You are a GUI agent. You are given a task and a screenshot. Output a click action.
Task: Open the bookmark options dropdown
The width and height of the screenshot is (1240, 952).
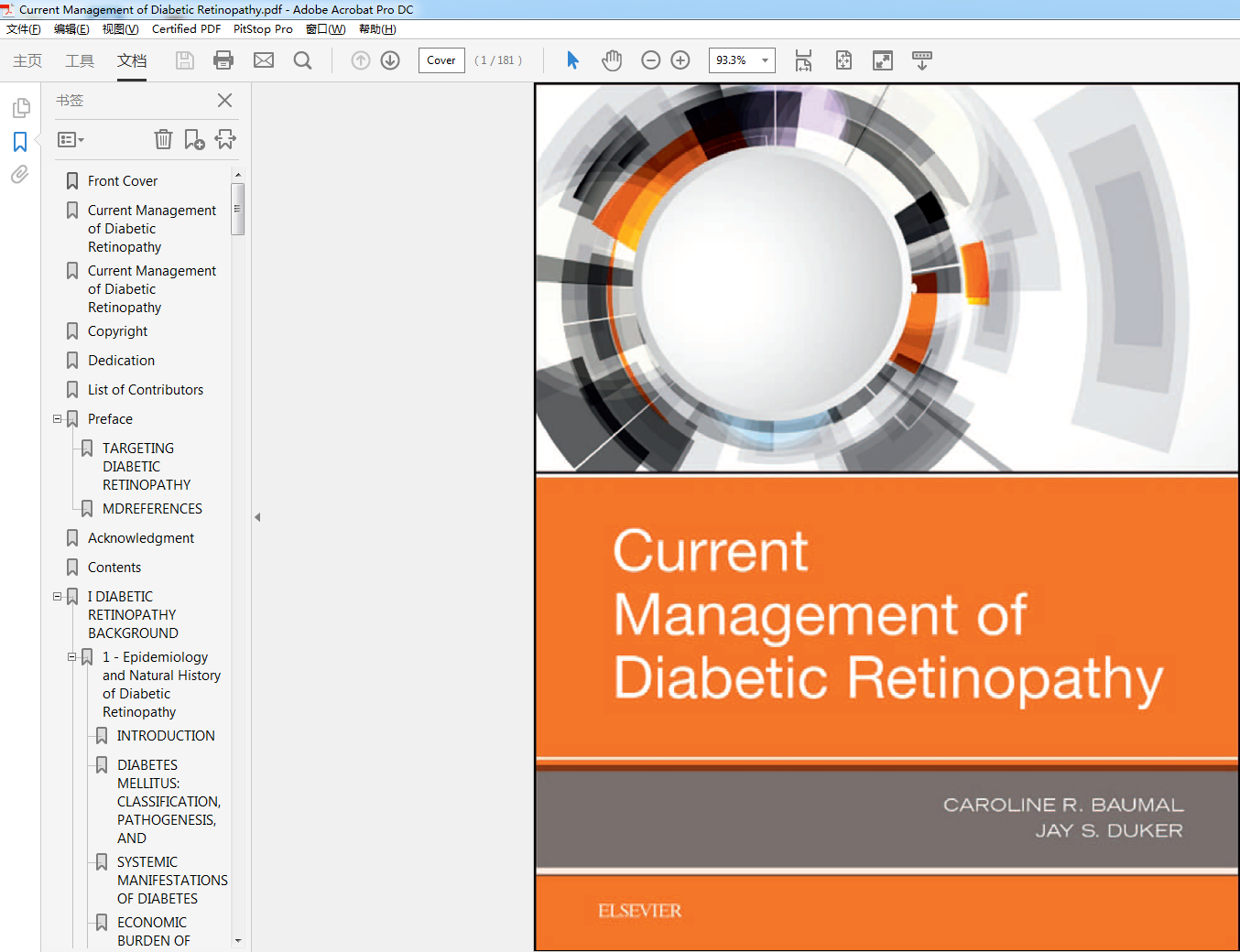[71, 140]
